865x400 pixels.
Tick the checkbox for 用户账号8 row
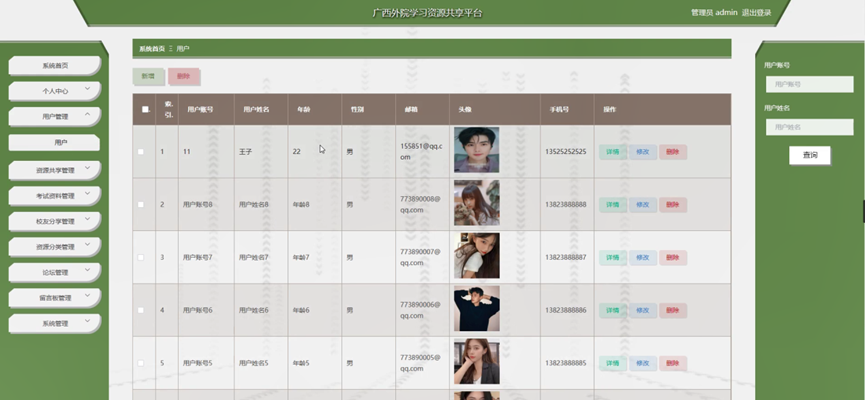click(x=141, y=204)
